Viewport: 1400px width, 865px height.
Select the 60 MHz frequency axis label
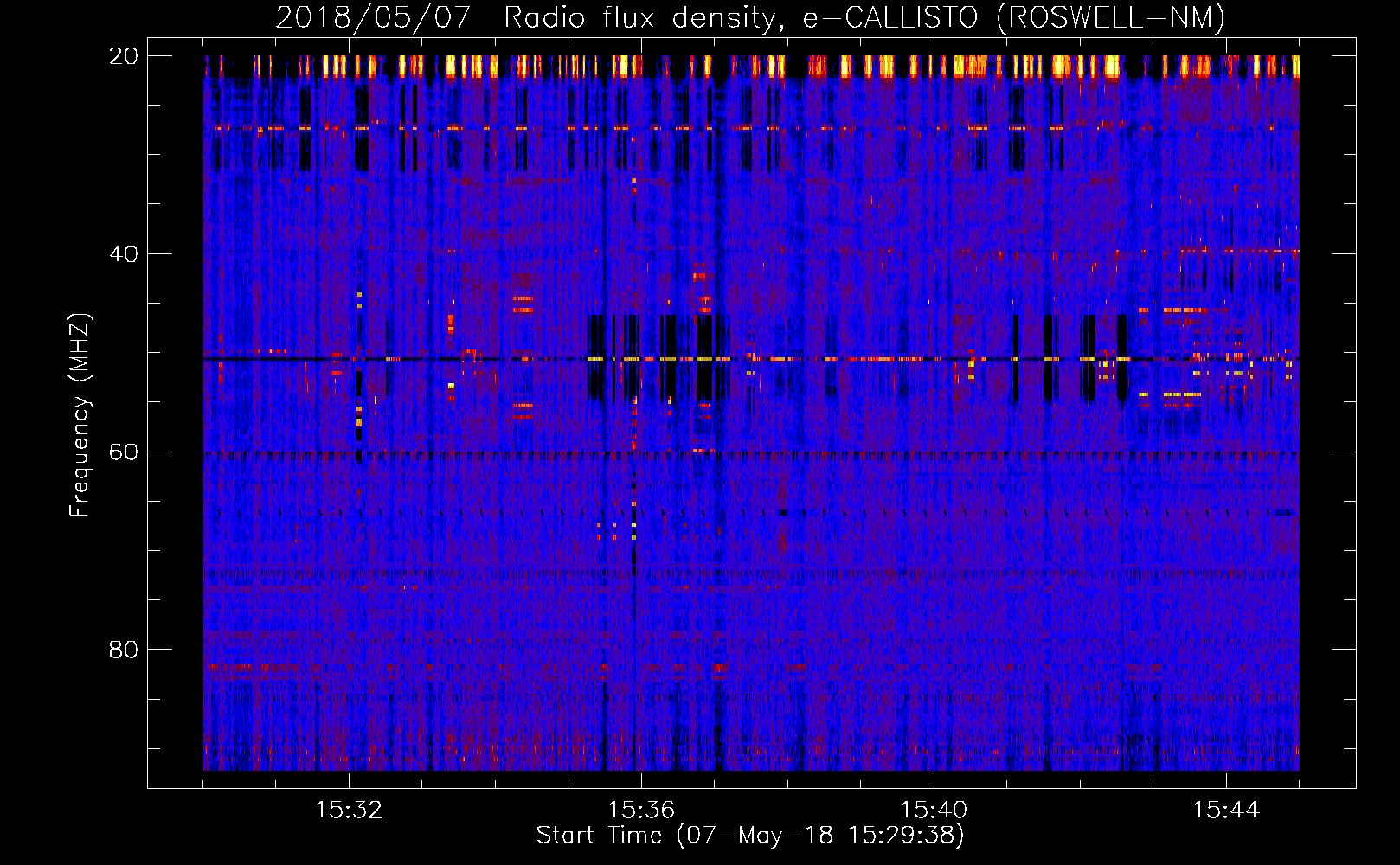pyautogui.click(x=123, y=452)
